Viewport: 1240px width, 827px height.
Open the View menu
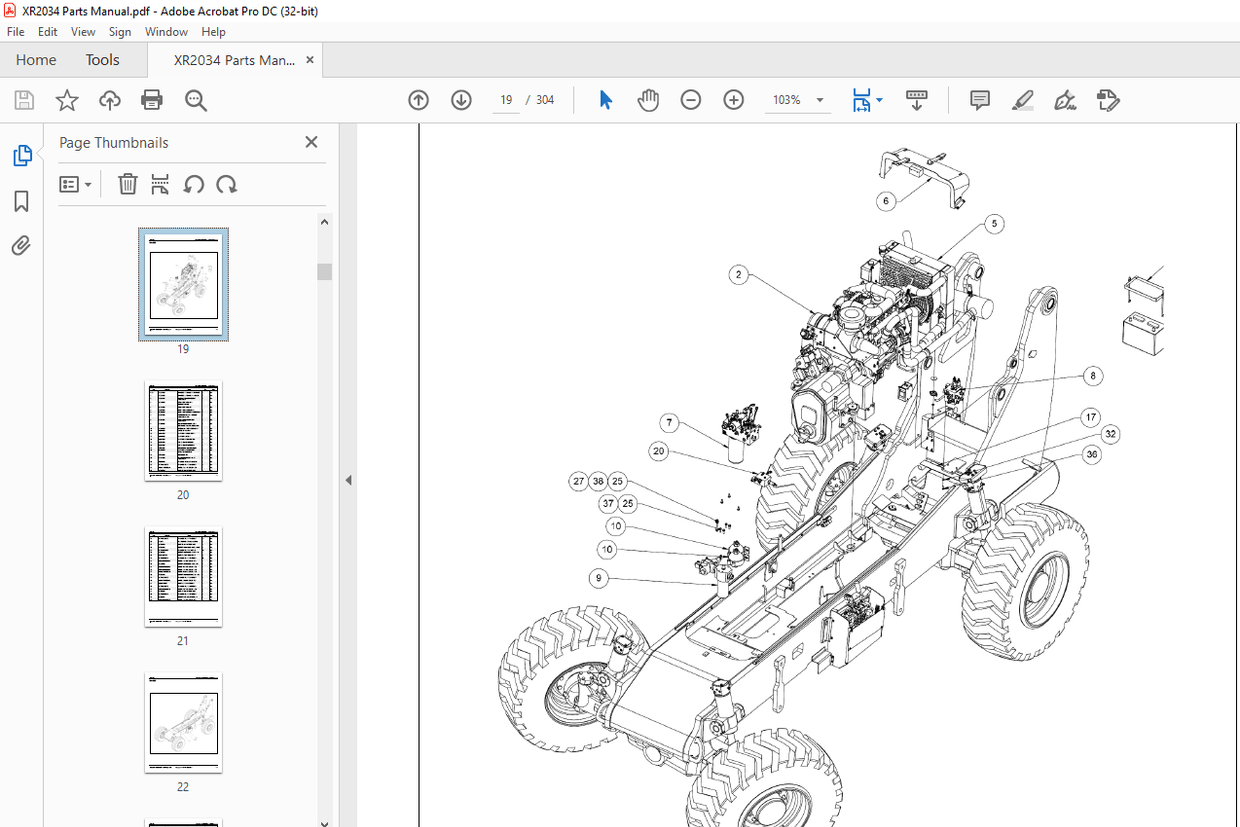coord(83,31)
